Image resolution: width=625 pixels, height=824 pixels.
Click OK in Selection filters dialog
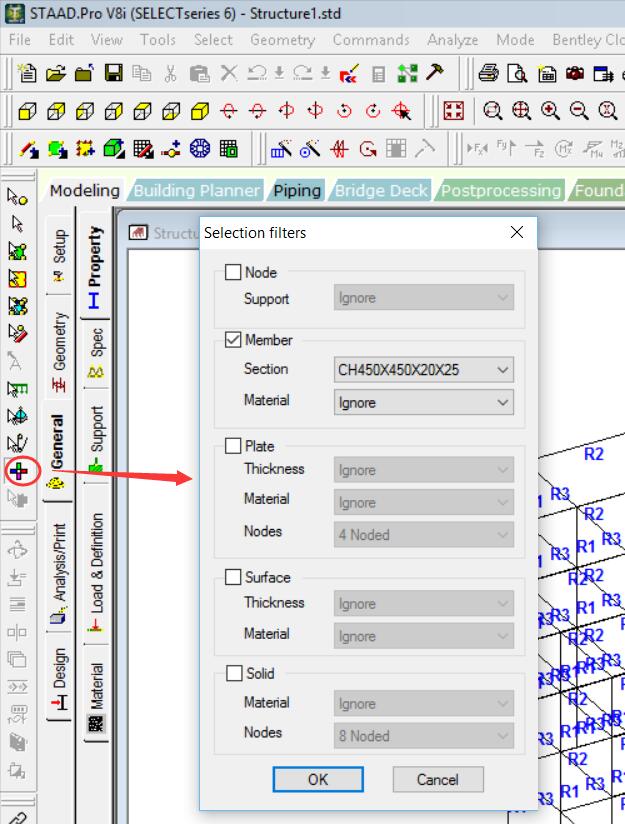tap(317, 779)
